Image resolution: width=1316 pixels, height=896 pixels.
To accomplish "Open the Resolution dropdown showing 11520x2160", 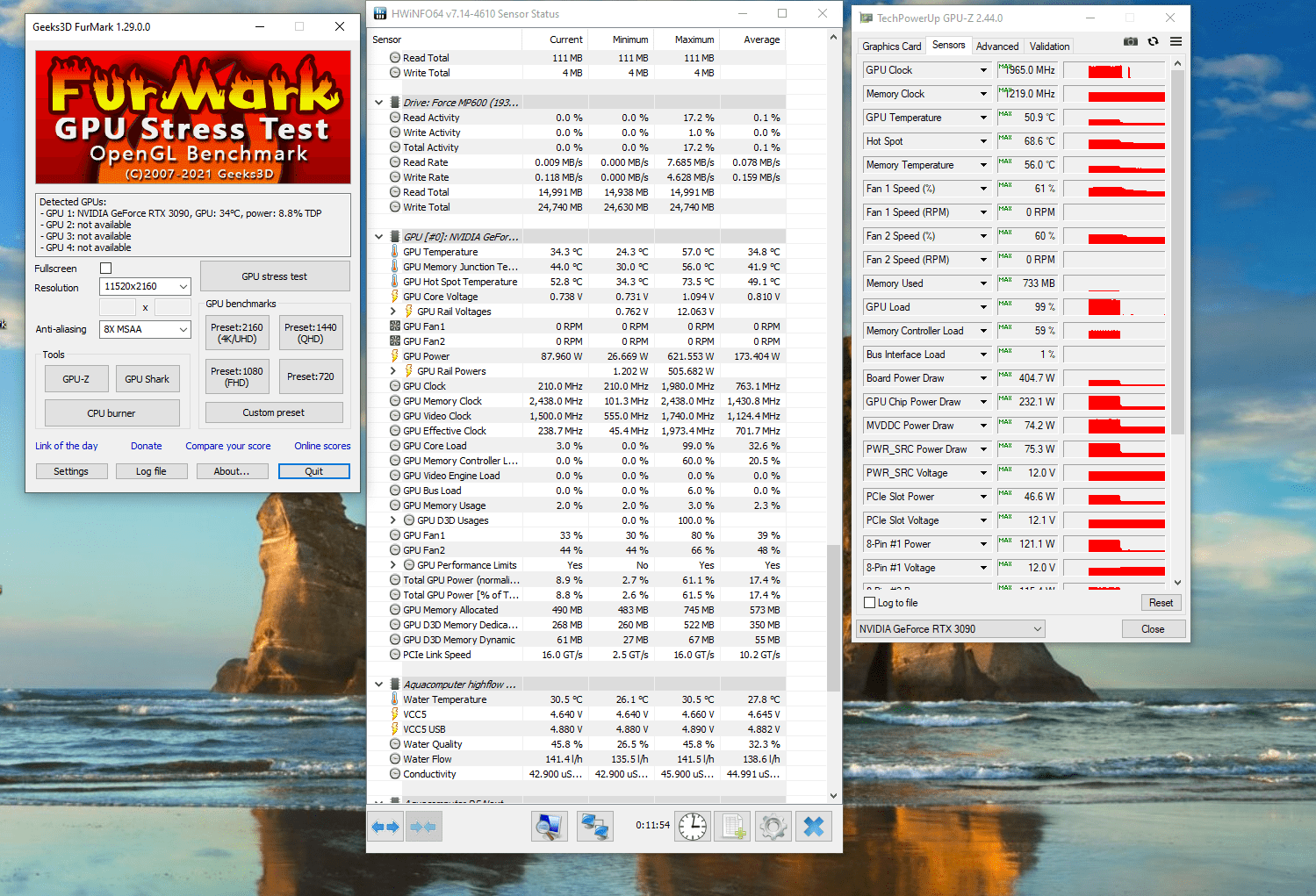I will click(x=145, y=286).
